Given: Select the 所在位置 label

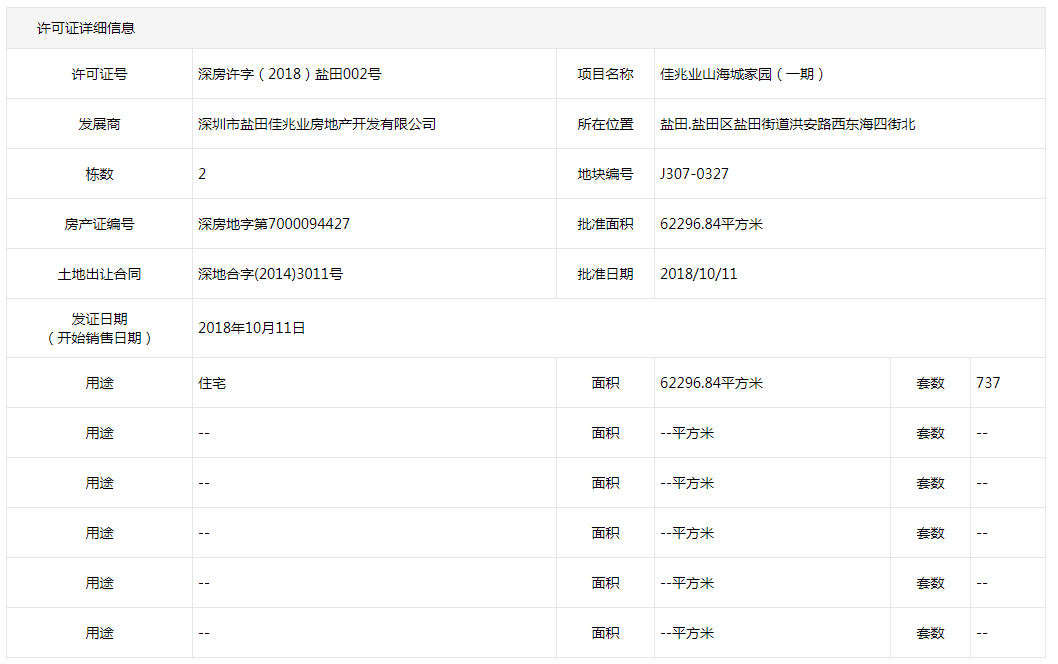Looking at the screenshot, I should click(605, 124).
